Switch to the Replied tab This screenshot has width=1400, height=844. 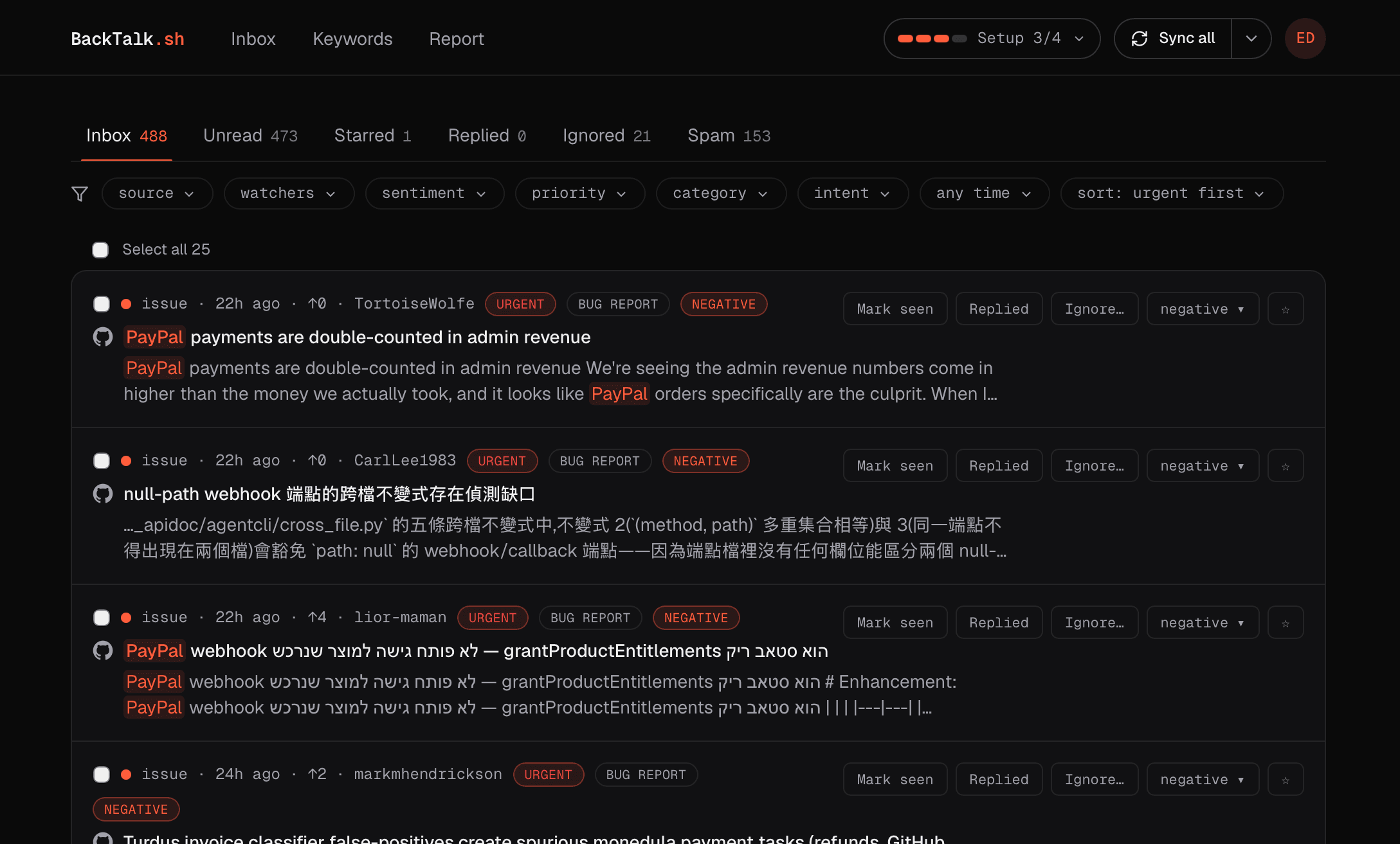[487, 136]
